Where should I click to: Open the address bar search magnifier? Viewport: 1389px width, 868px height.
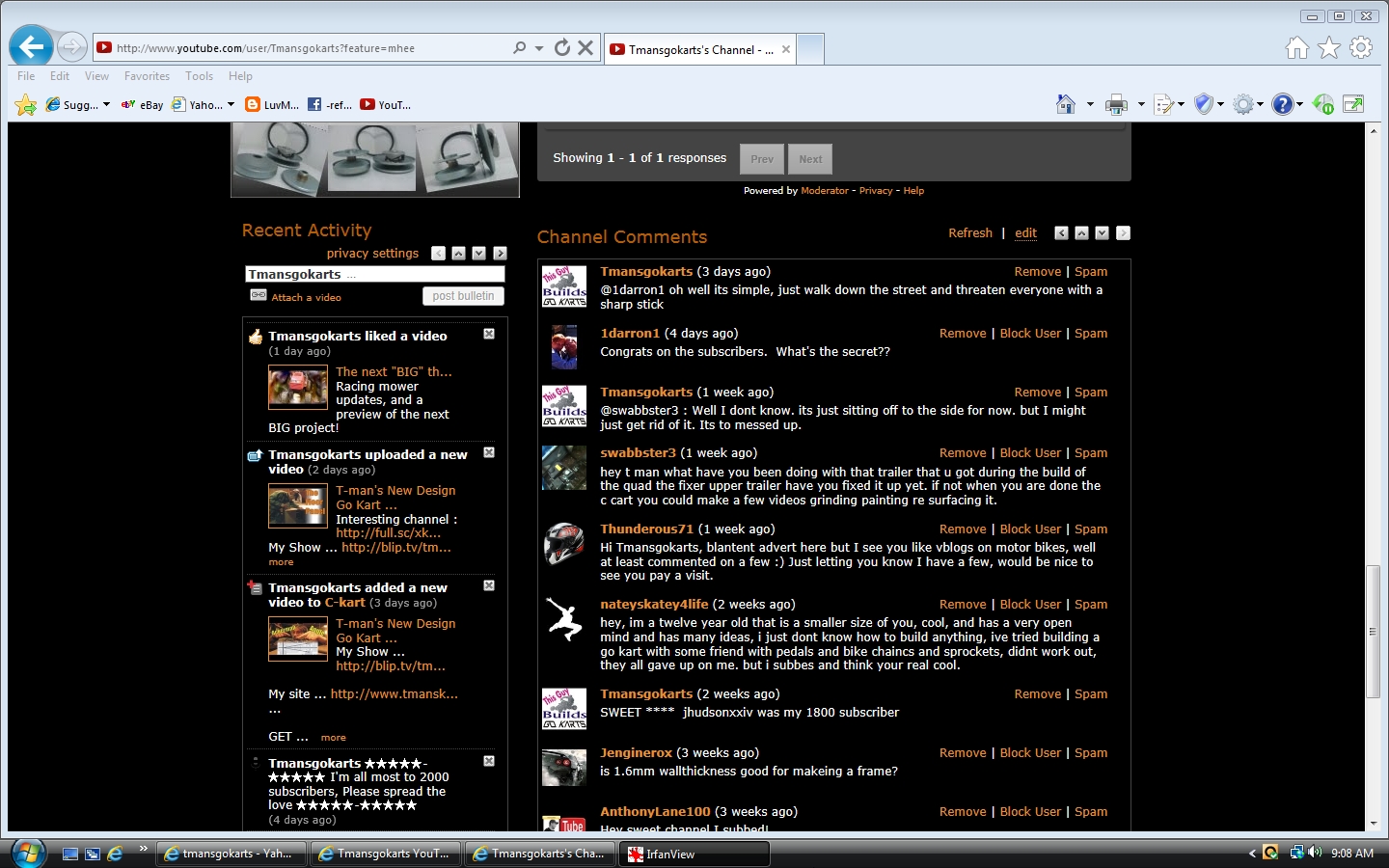(x=520, y=47)
